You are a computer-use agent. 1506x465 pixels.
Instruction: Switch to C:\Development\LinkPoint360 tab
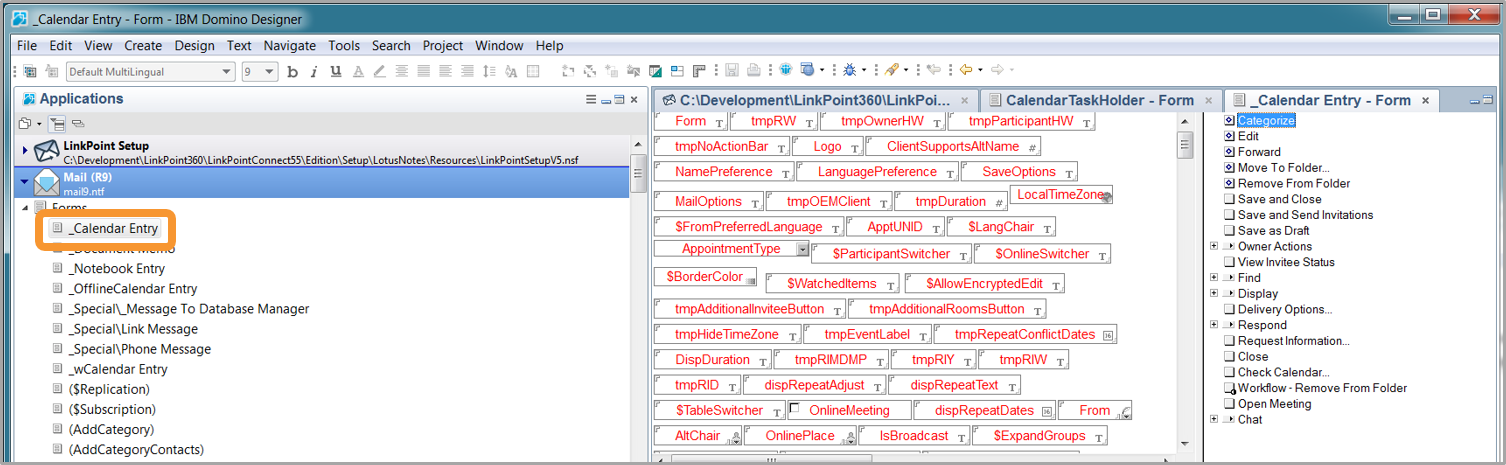click(815, 100)
